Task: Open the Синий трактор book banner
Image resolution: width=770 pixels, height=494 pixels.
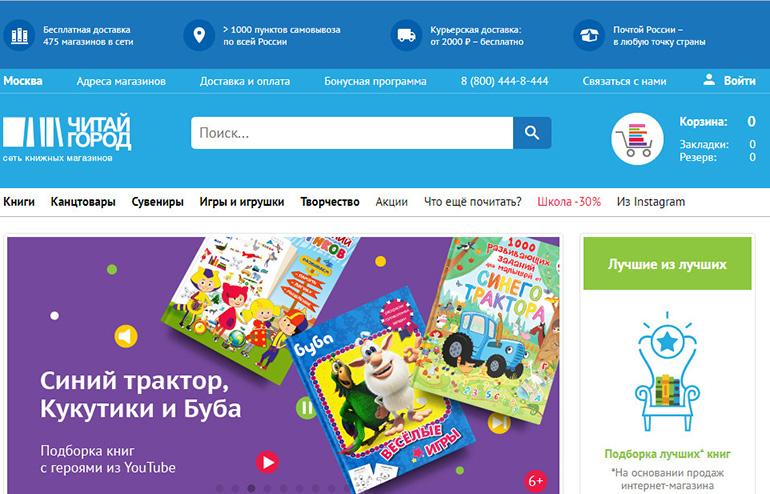Action: coord(283,365)
